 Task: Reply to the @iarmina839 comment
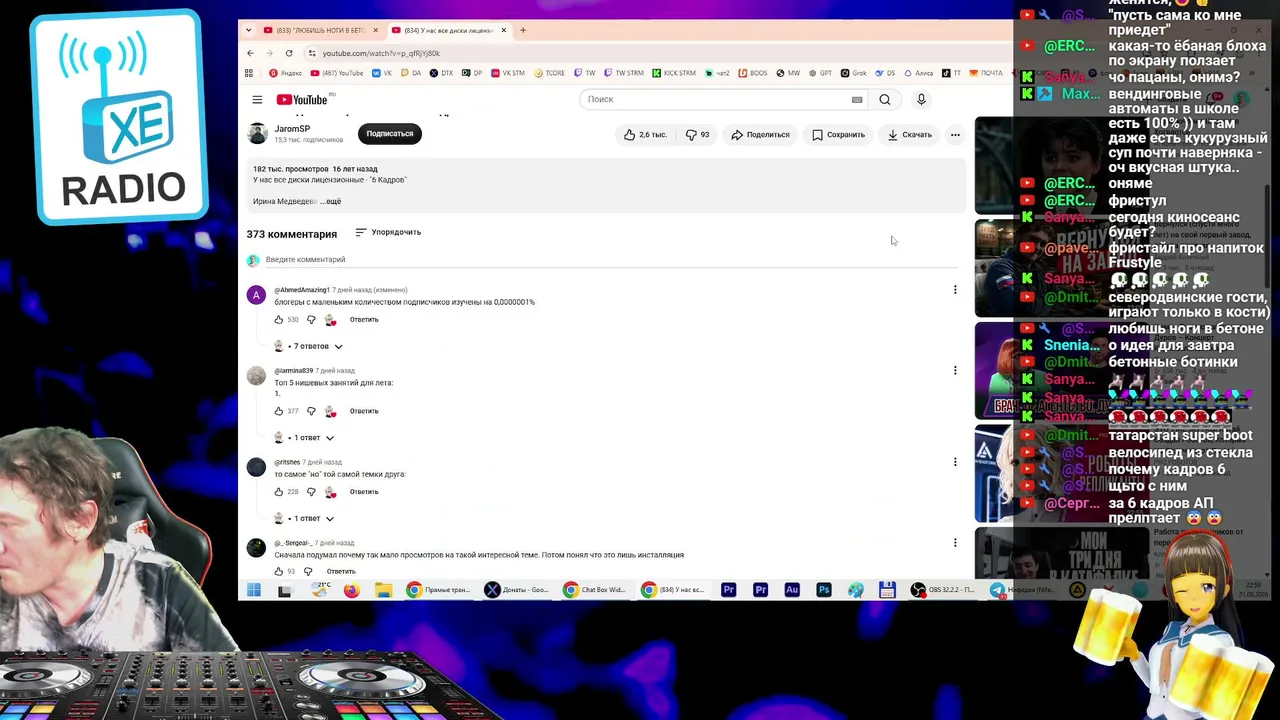click(x=364, y=411)
